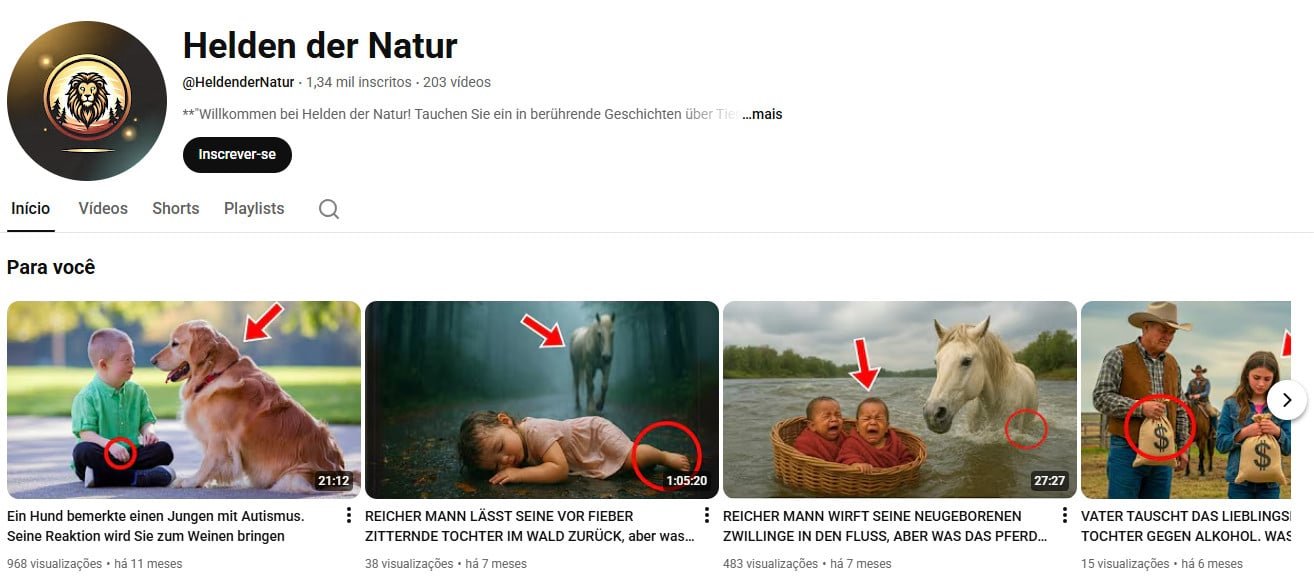Viewport: 1314px width, 584px height.
Task: Open options menu for the autism dog video
Action: 349,516
